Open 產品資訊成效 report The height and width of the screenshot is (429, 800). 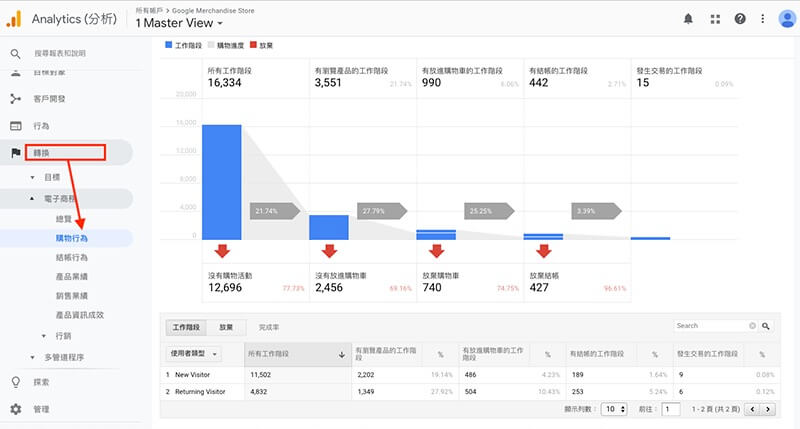click(80, 315)
